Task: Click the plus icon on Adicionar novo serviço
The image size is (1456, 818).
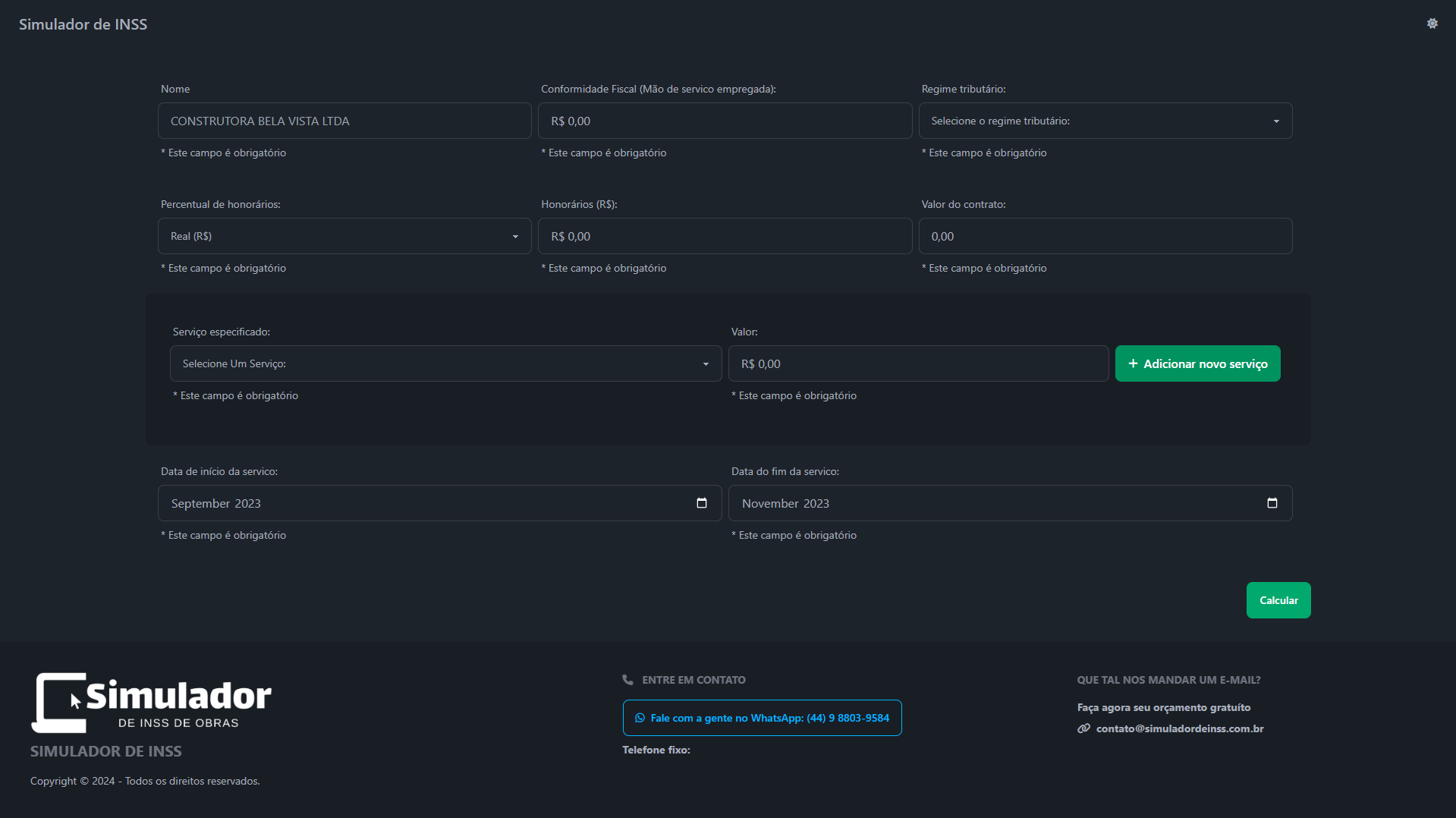Action: pyautogui.click(x=1133, y=363)
